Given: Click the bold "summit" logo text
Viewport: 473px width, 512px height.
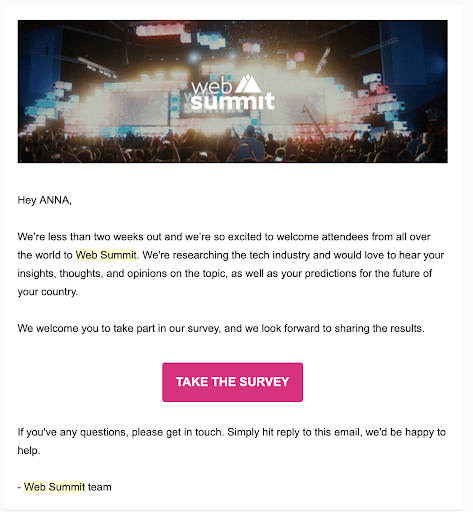Looking at the screenshot, I should pos(233,102).
